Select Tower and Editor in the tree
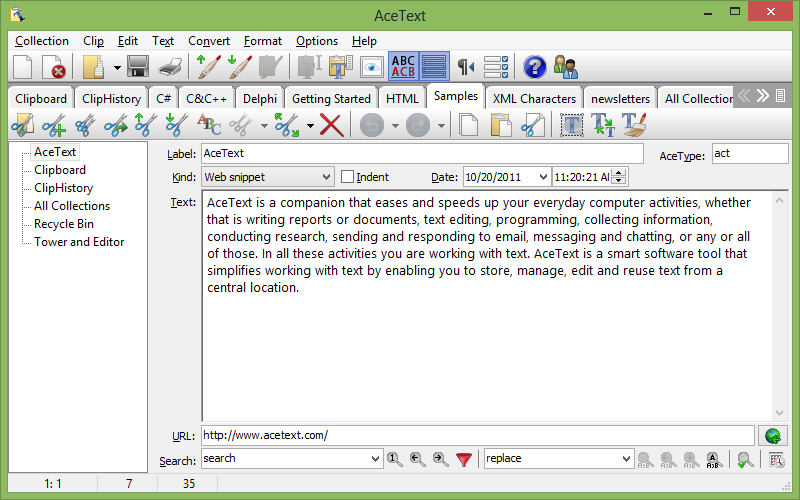800x500 pixels. [79, 242]
